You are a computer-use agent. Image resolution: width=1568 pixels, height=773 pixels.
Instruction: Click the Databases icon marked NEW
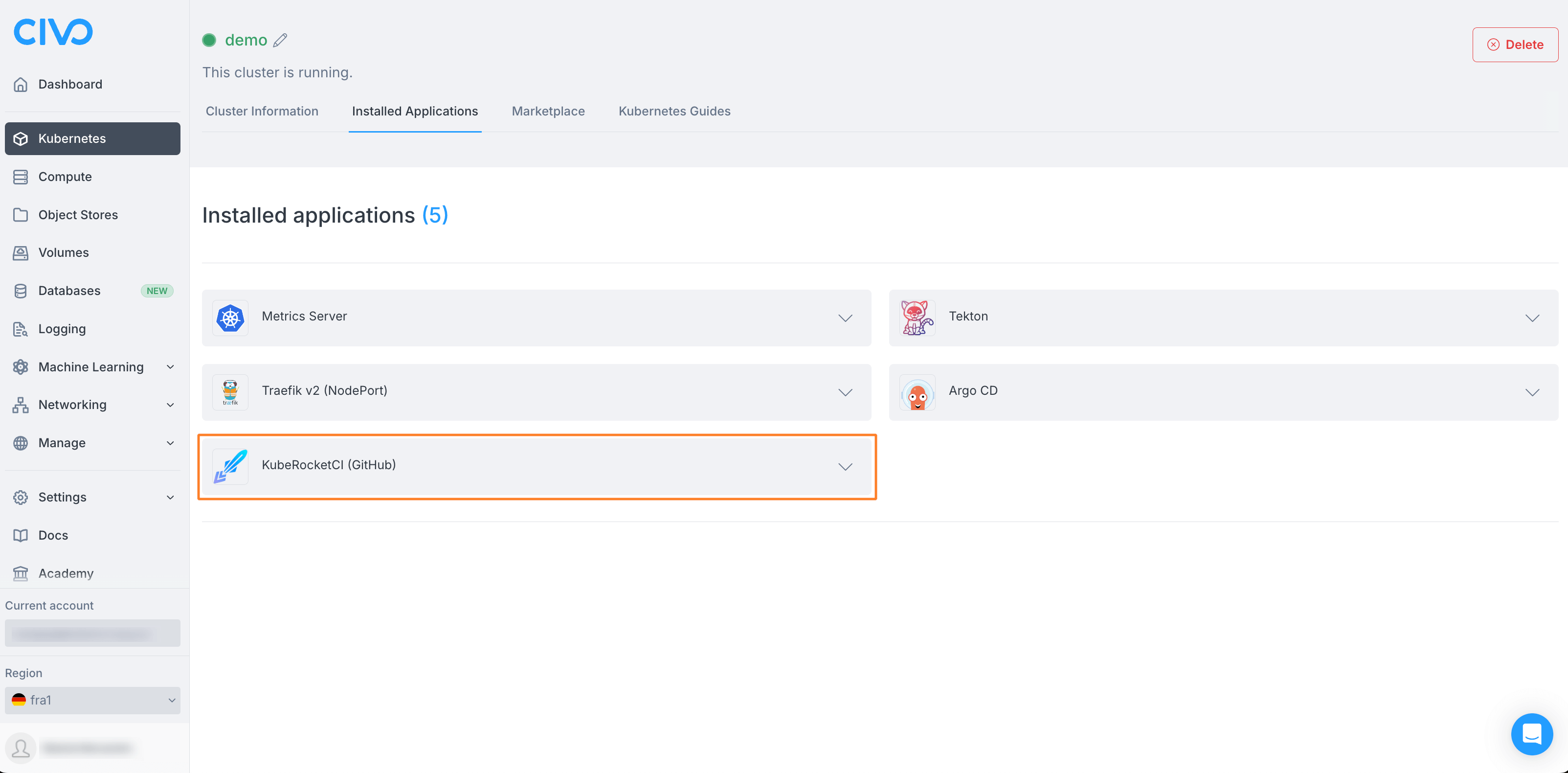pos(21,290)
